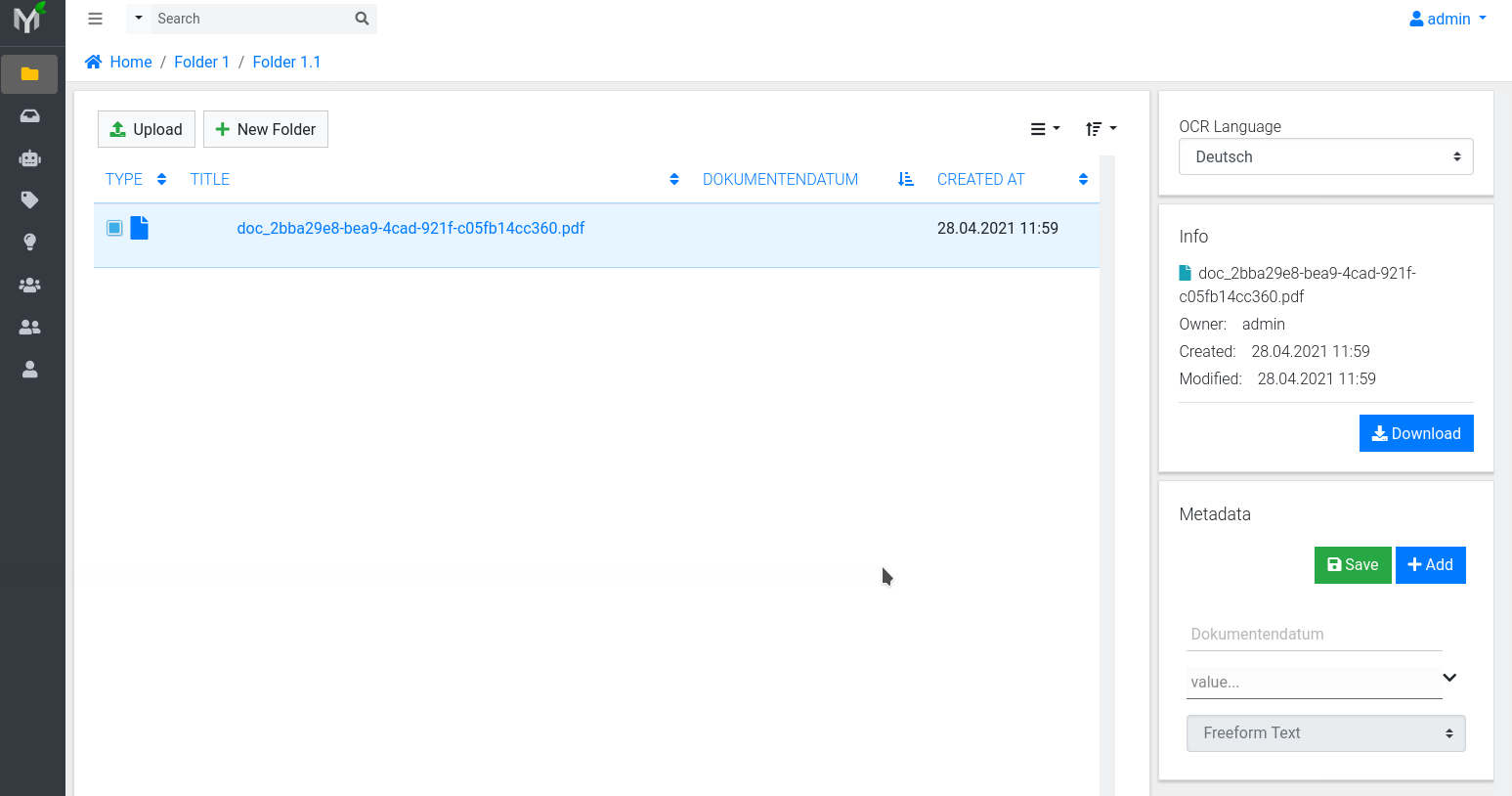Viewport: 1512px width, 796px height.
Task: Click CREATED AT column header text
Action: [980, 179]
